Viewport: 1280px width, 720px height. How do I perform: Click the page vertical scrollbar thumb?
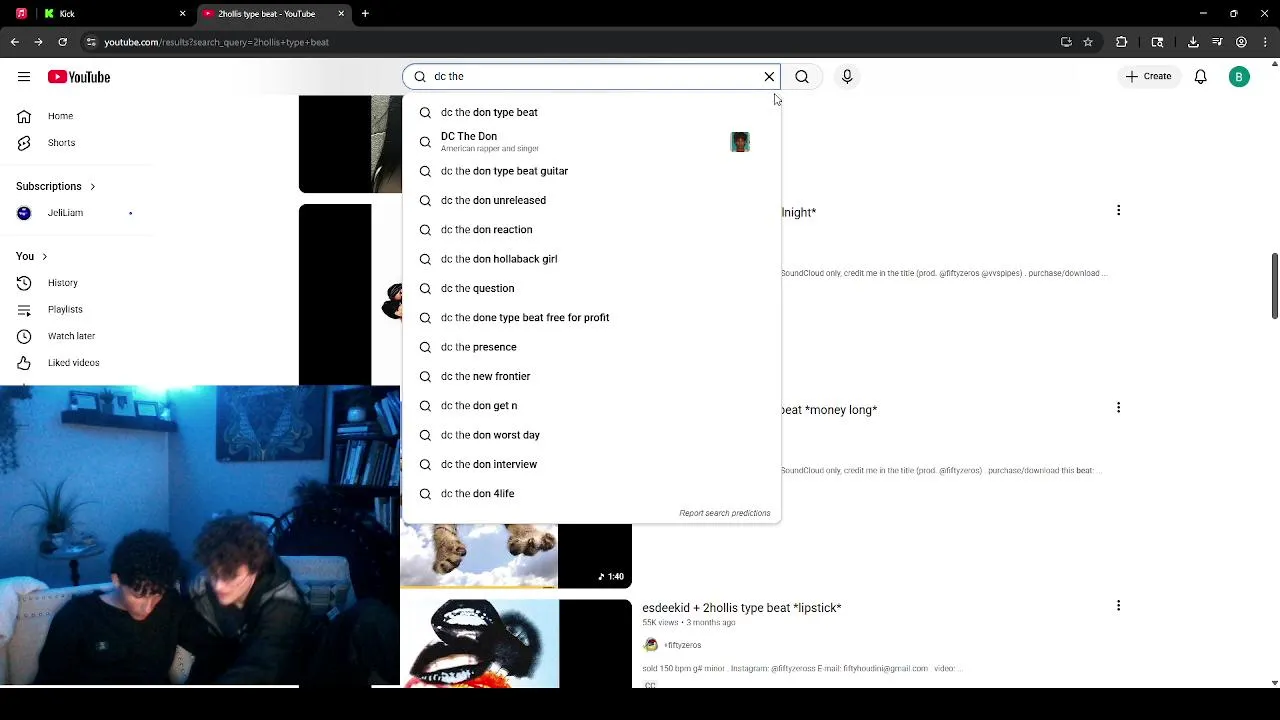click(x=1274, y=287)
